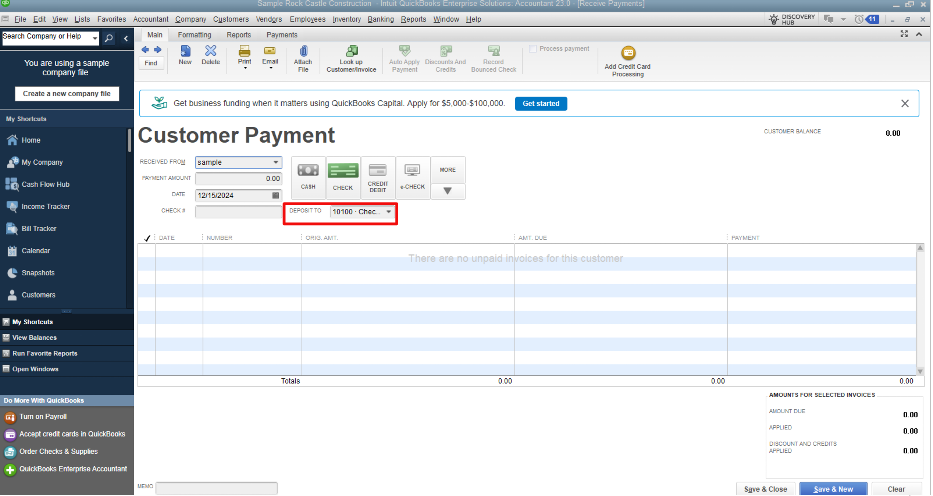Click the search magnifier icon
The height and width of the screenshot is (496, 933).
click(109, 38)
